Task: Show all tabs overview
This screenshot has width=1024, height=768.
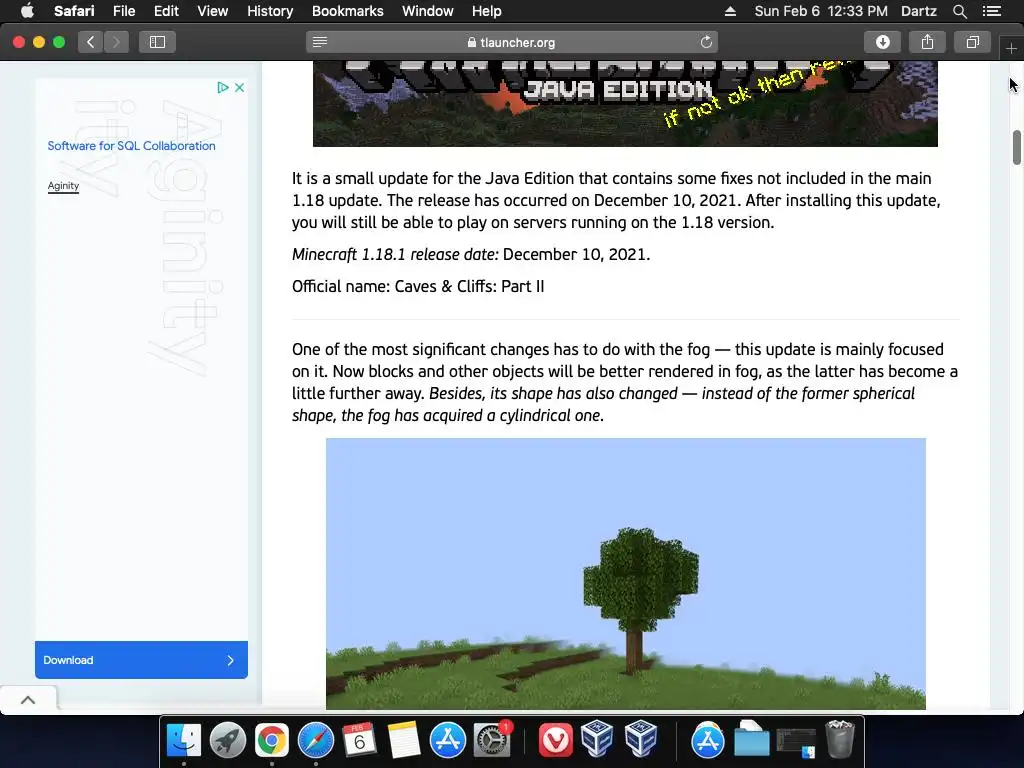Action: coord(972,42)
